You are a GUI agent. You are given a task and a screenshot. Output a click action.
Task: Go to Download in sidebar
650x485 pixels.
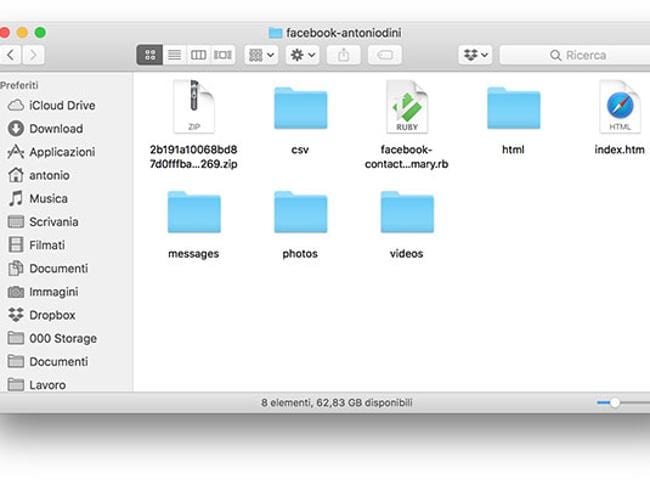[55, 128]
